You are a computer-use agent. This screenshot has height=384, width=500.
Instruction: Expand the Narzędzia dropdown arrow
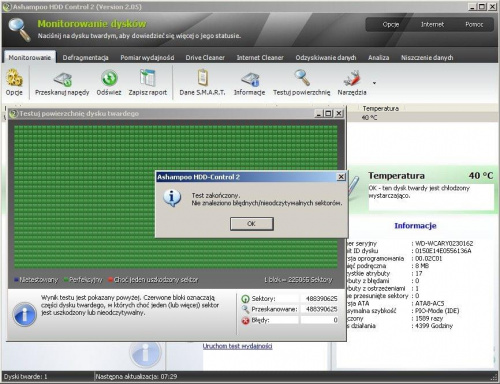coord(374,83)
